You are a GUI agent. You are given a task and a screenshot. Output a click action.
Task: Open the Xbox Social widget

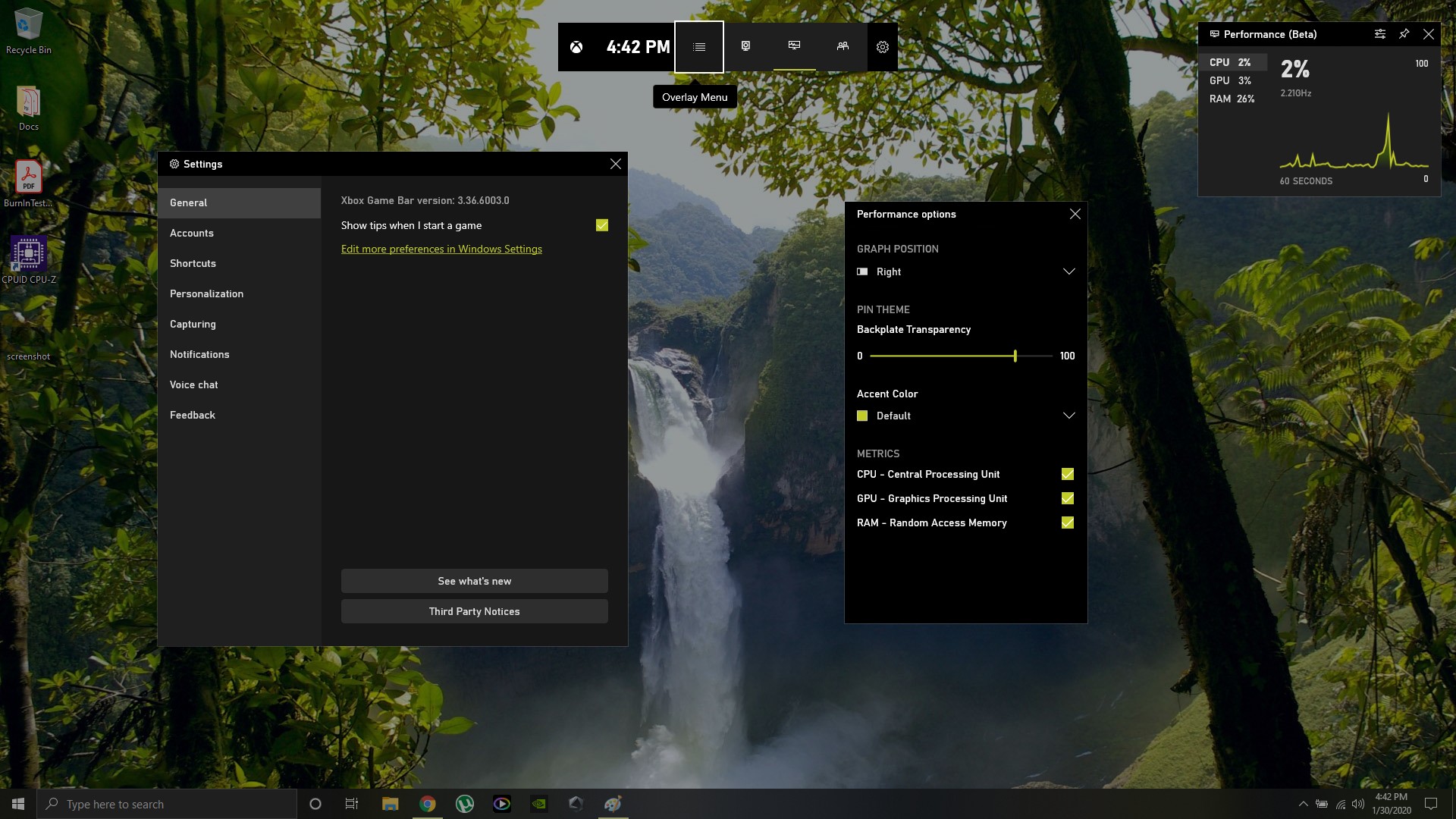842,46
